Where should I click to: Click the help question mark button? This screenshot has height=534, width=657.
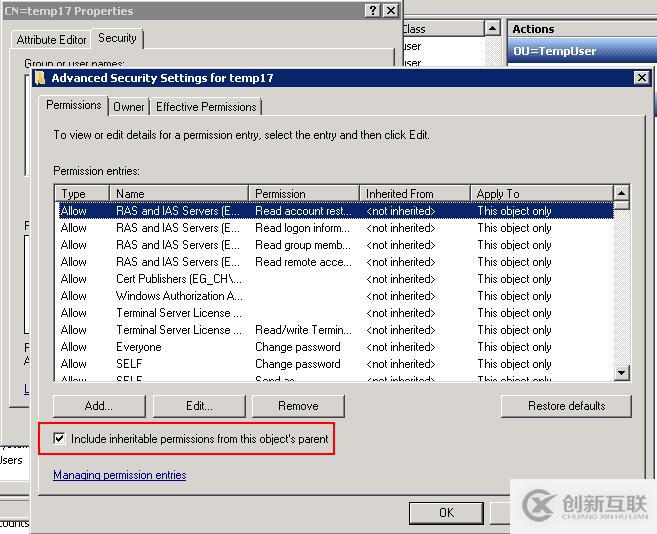(x=373, y=10)
